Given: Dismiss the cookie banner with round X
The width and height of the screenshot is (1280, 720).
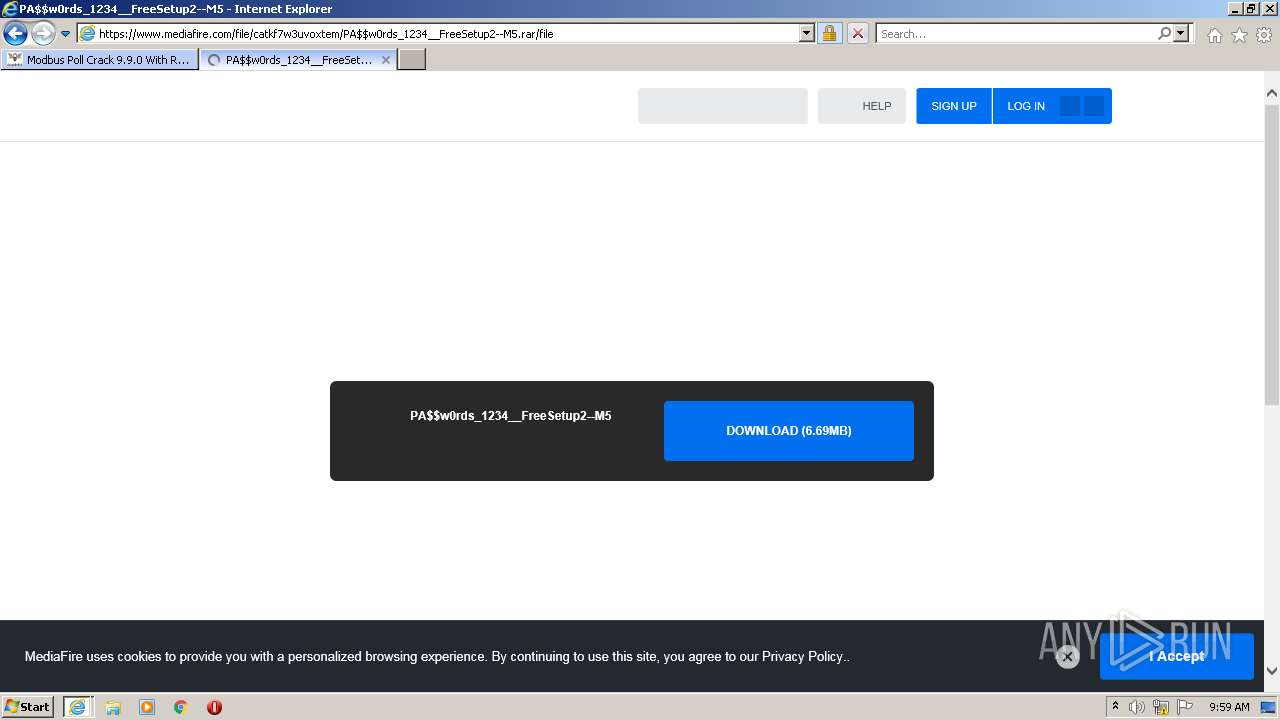Looking at the screenshot, I should tap(1067, 657).
